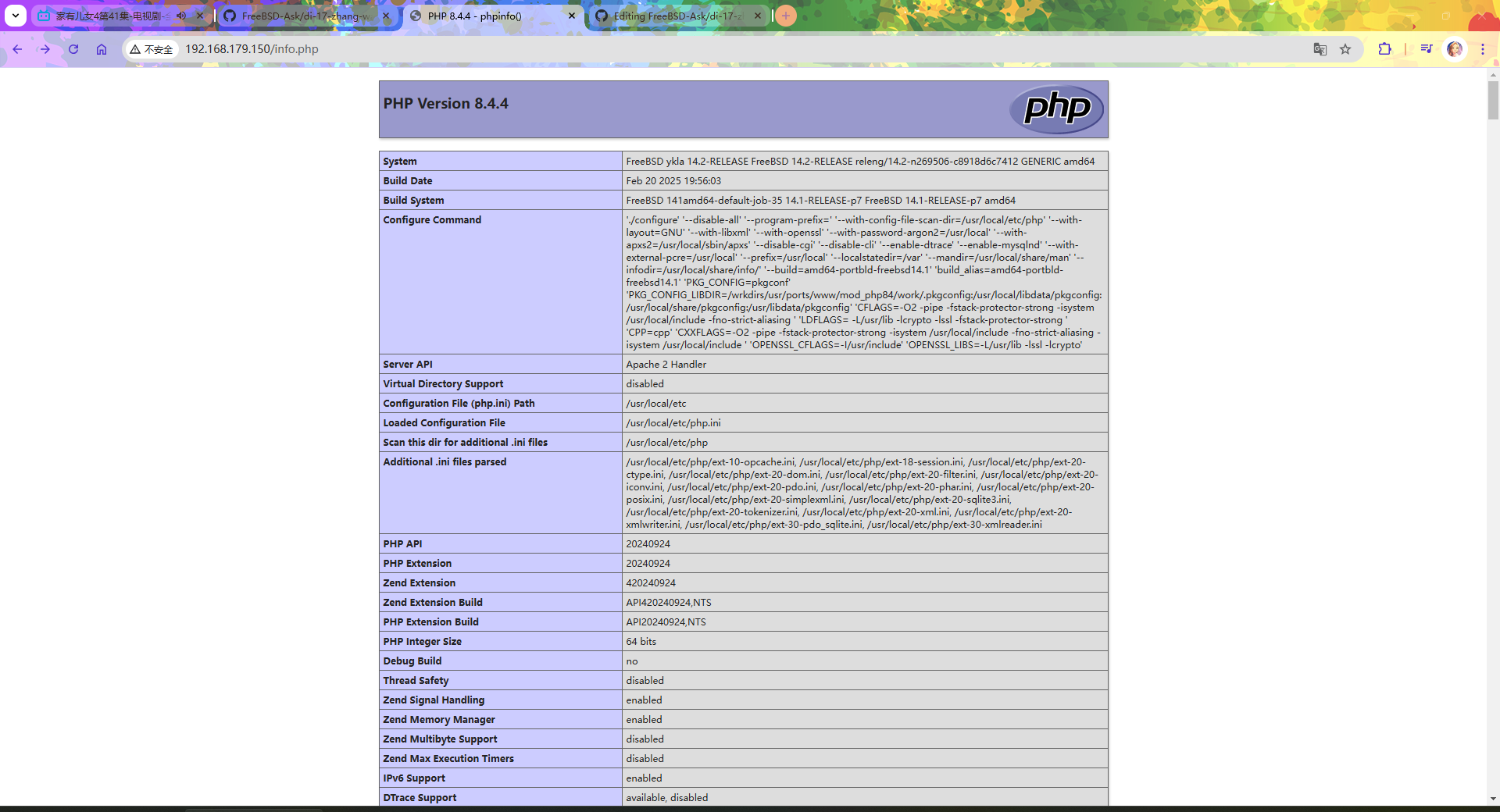This screenshot has width=1500, height=812.
Task: Click the Zend Multibyte Support label
Action: 440,739
